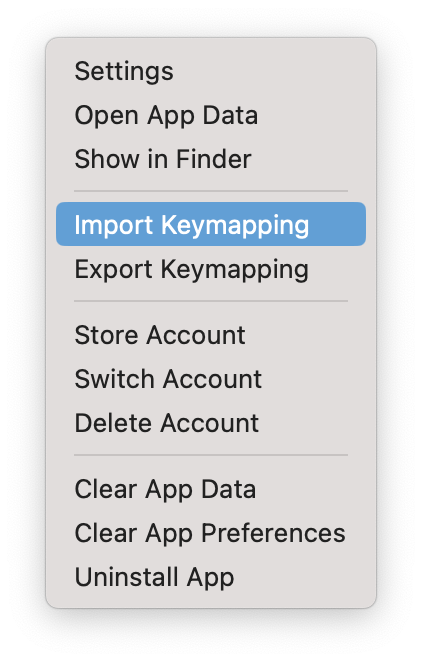Choose Clear App Data
Viewport: 422px width, 662px height.
tap(211, 489)
